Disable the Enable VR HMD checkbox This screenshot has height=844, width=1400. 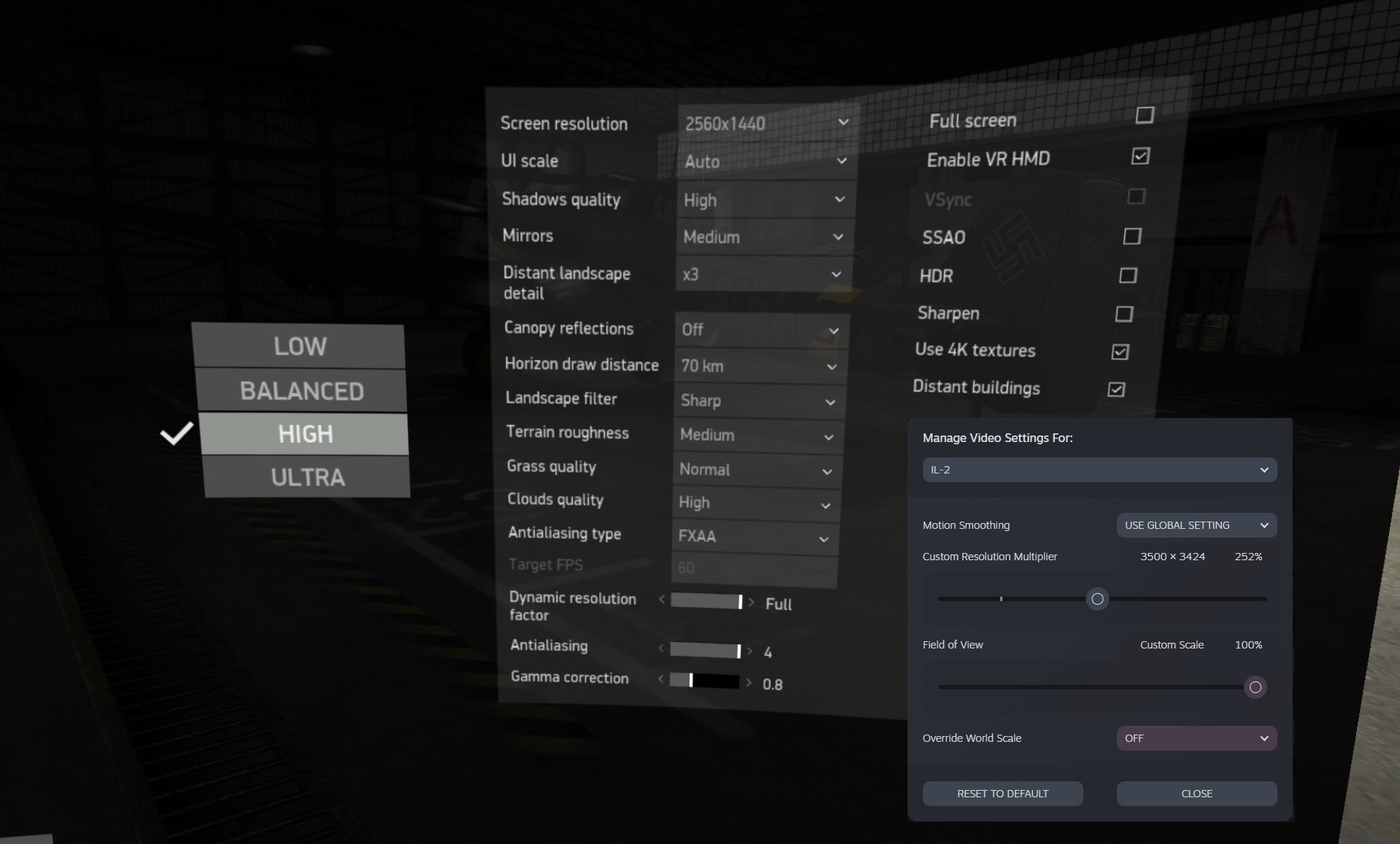click(x=1140, y=156)
